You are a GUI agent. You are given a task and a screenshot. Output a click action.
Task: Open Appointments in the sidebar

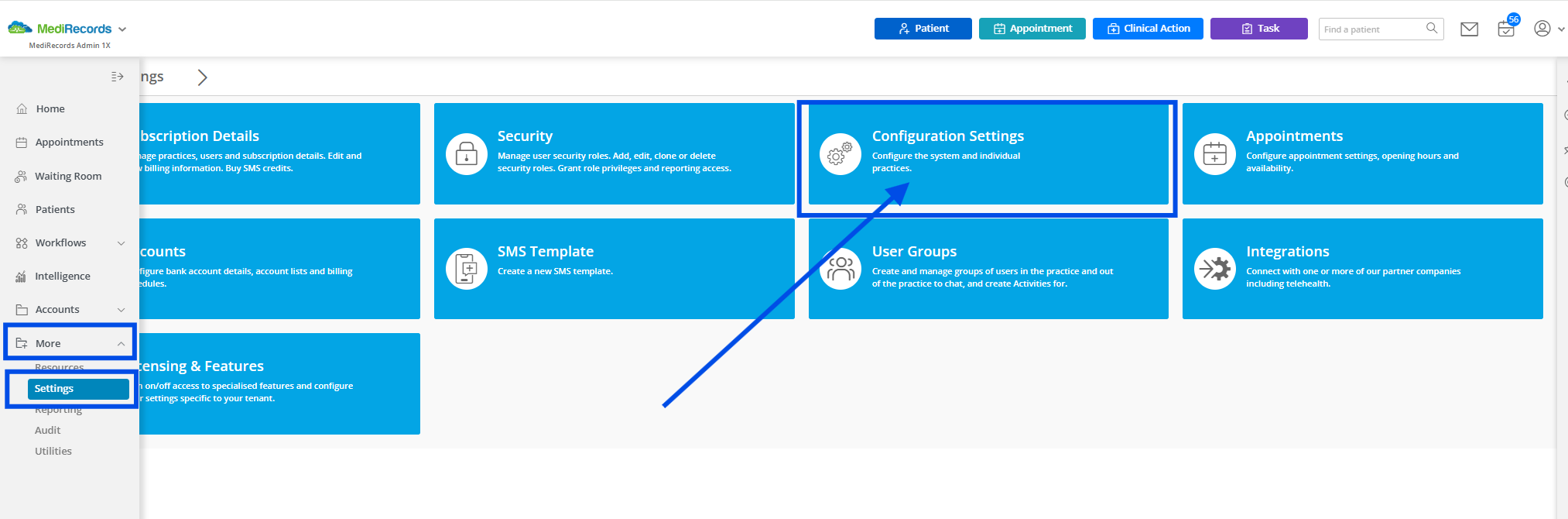(70, 143)
